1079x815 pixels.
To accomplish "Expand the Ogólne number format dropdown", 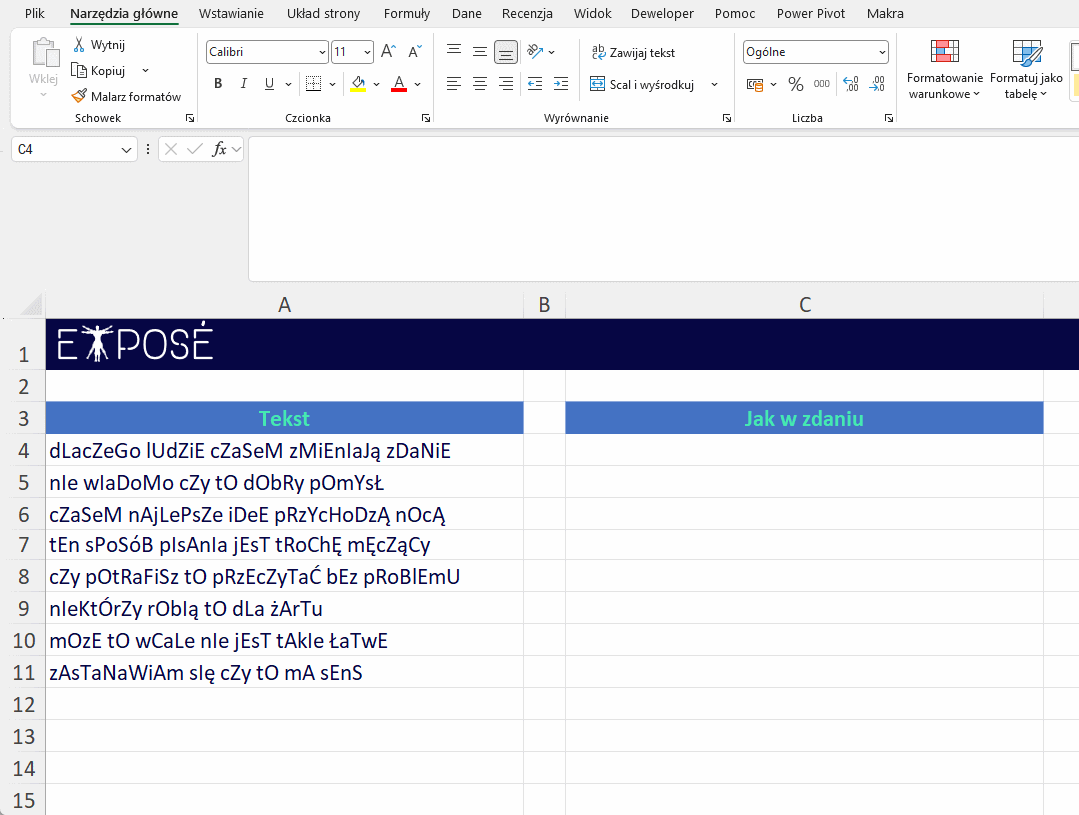I will pyautogui.click(x=881, y=52).
